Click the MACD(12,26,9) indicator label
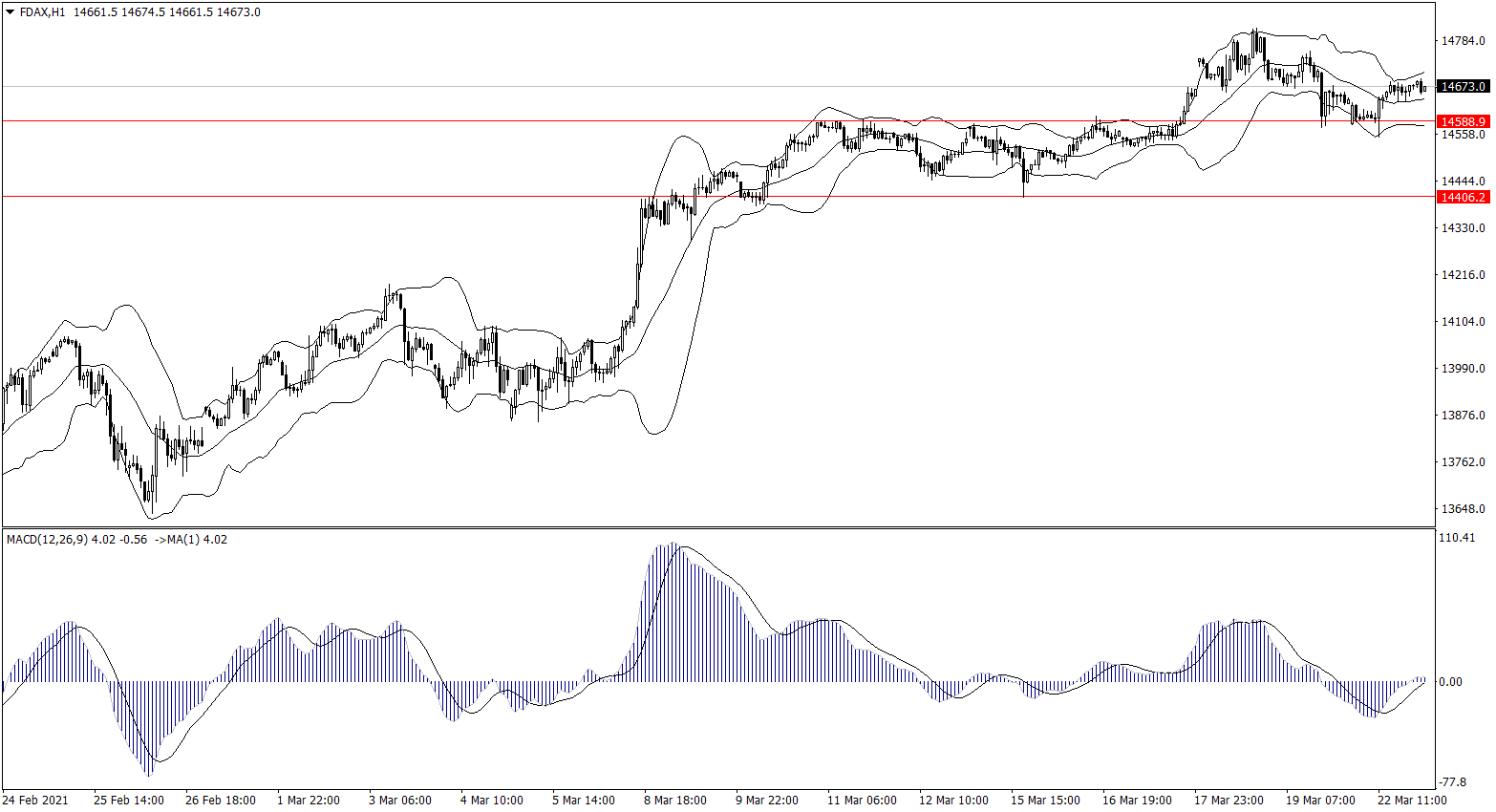The height and width of the screenshot is (812, 1496). (47, 540)
